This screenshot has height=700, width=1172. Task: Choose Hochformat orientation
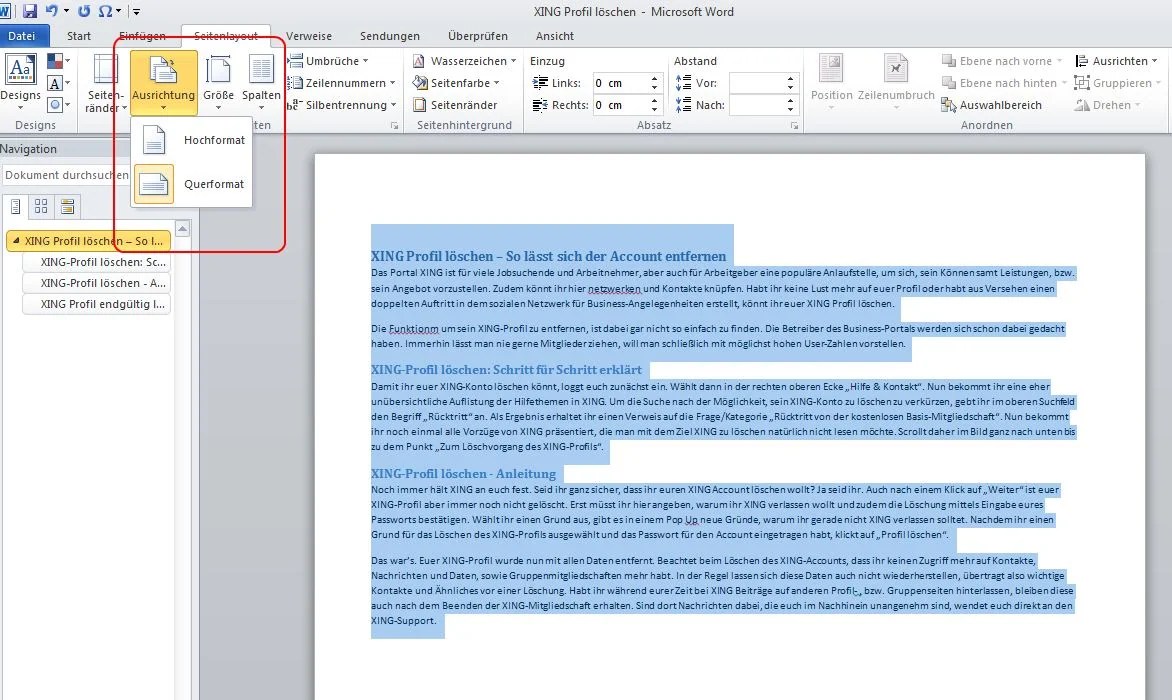(192, 140)
